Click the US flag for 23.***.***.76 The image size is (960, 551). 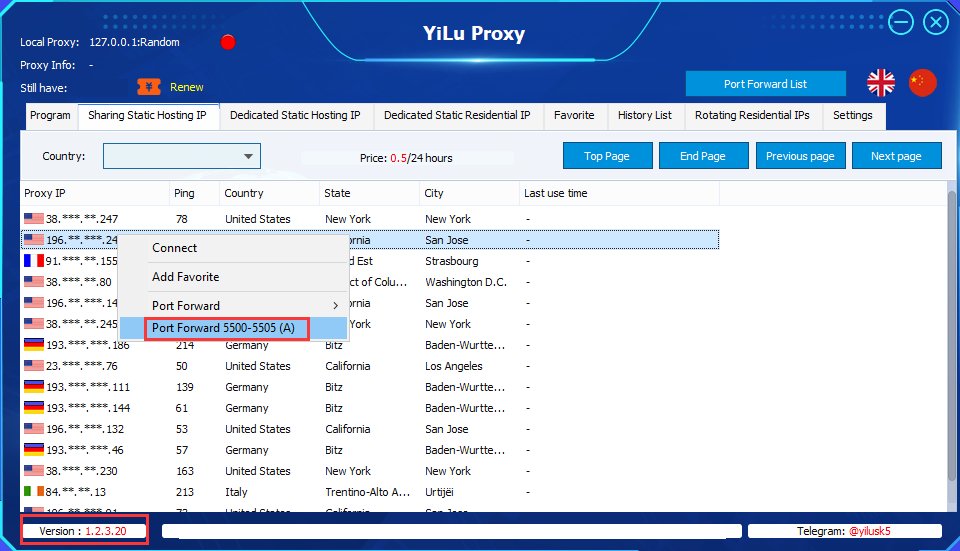[x=34, y=366]
